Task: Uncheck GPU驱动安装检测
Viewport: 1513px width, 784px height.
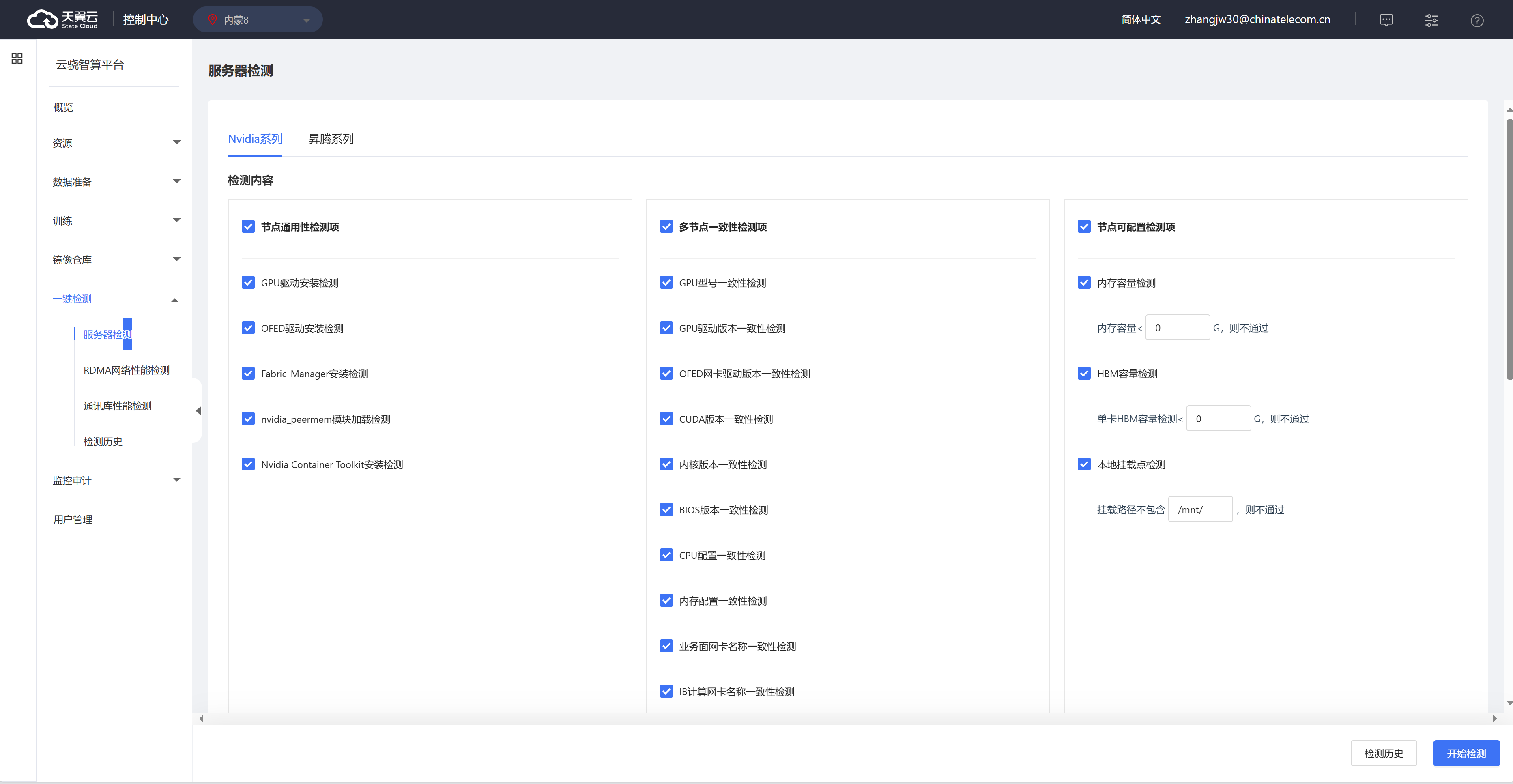Action: [248, 282]
